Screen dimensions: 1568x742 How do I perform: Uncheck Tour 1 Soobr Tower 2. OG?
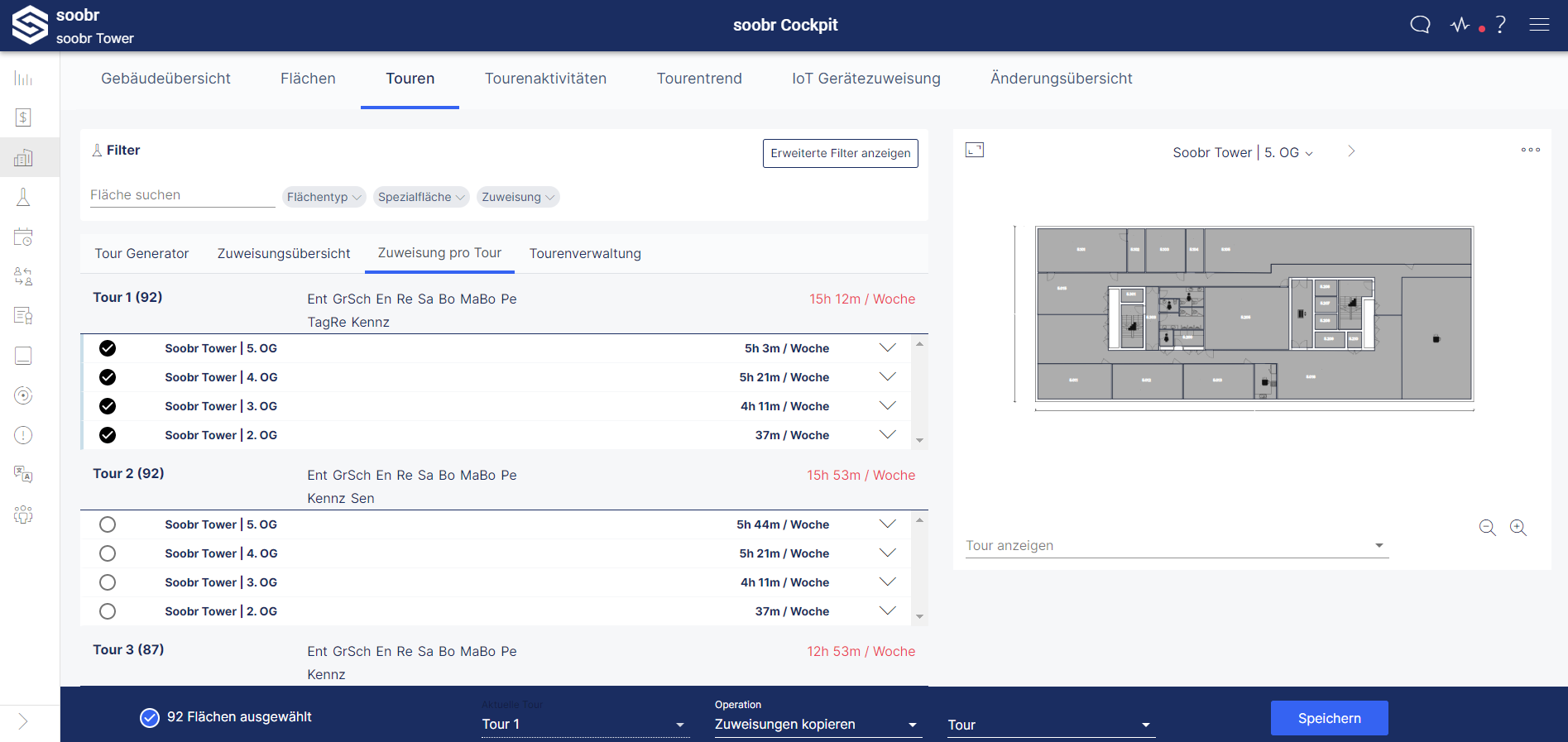tap(108, 435)
